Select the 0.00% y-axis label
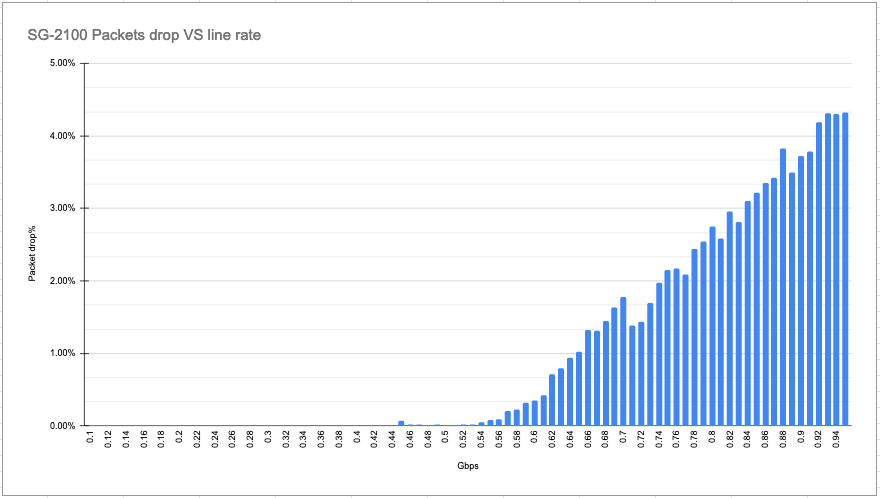Image resolution: width=880 pixels, height=498 pixels. pyautogui.click(x=62, y=426)
